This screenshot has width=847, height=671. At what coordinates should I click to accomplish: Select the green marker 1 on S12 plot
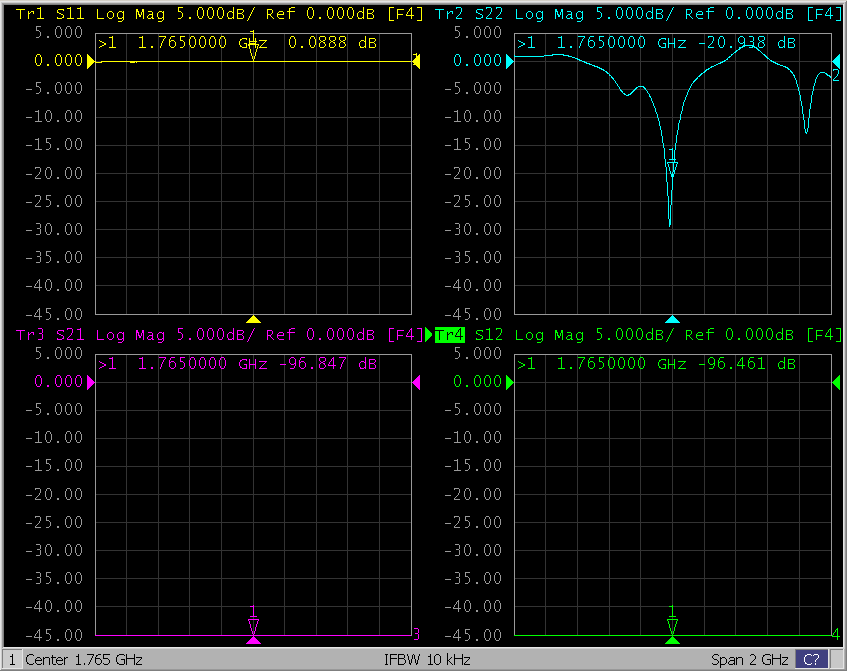[x=672, y=625]
